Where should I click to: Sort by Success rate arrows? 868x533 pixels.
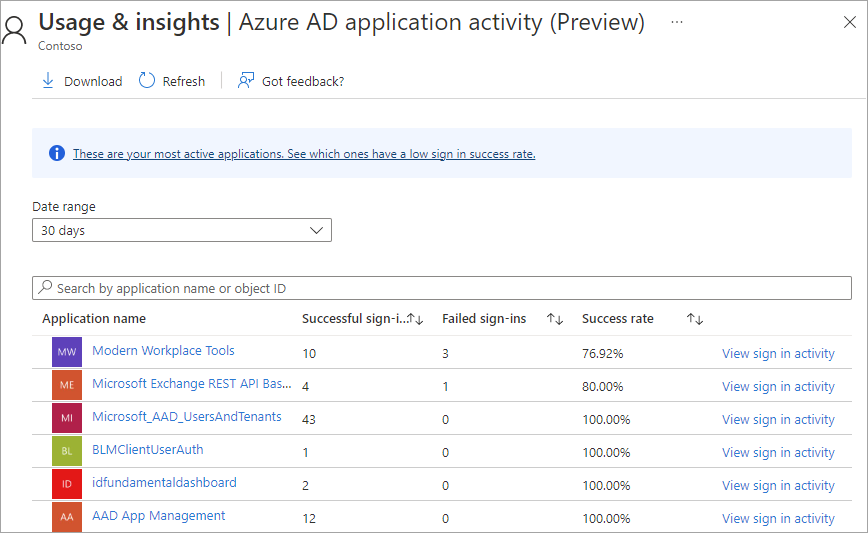point(695,319)
